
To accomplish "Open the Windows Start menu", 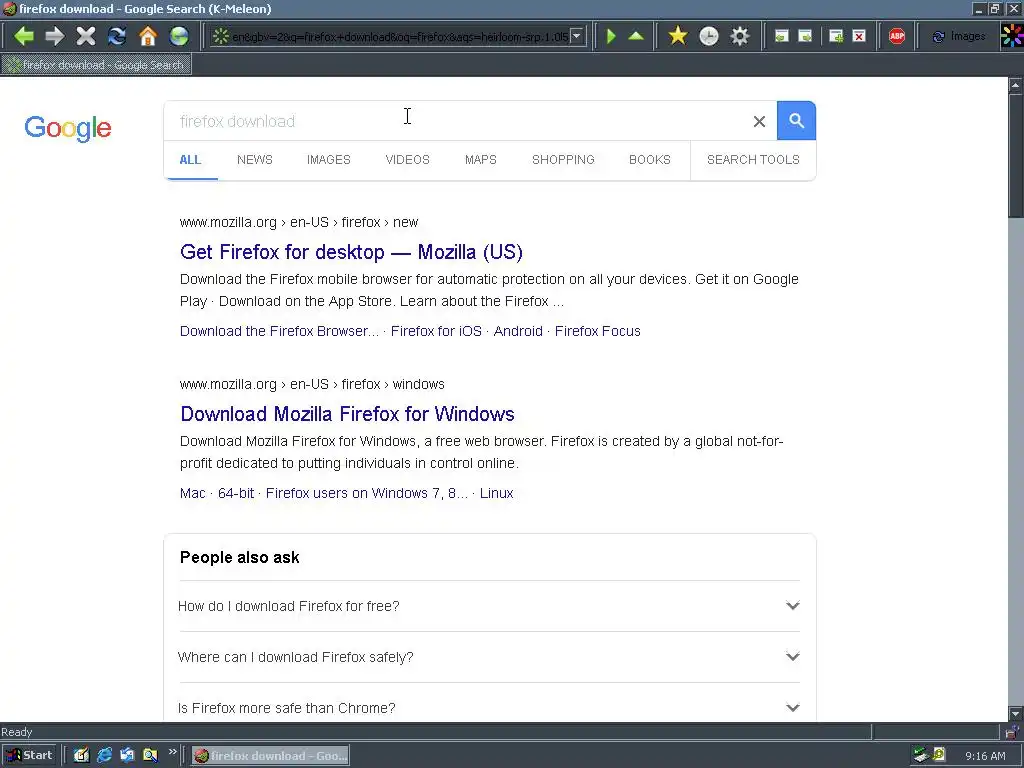I will 30,756.
